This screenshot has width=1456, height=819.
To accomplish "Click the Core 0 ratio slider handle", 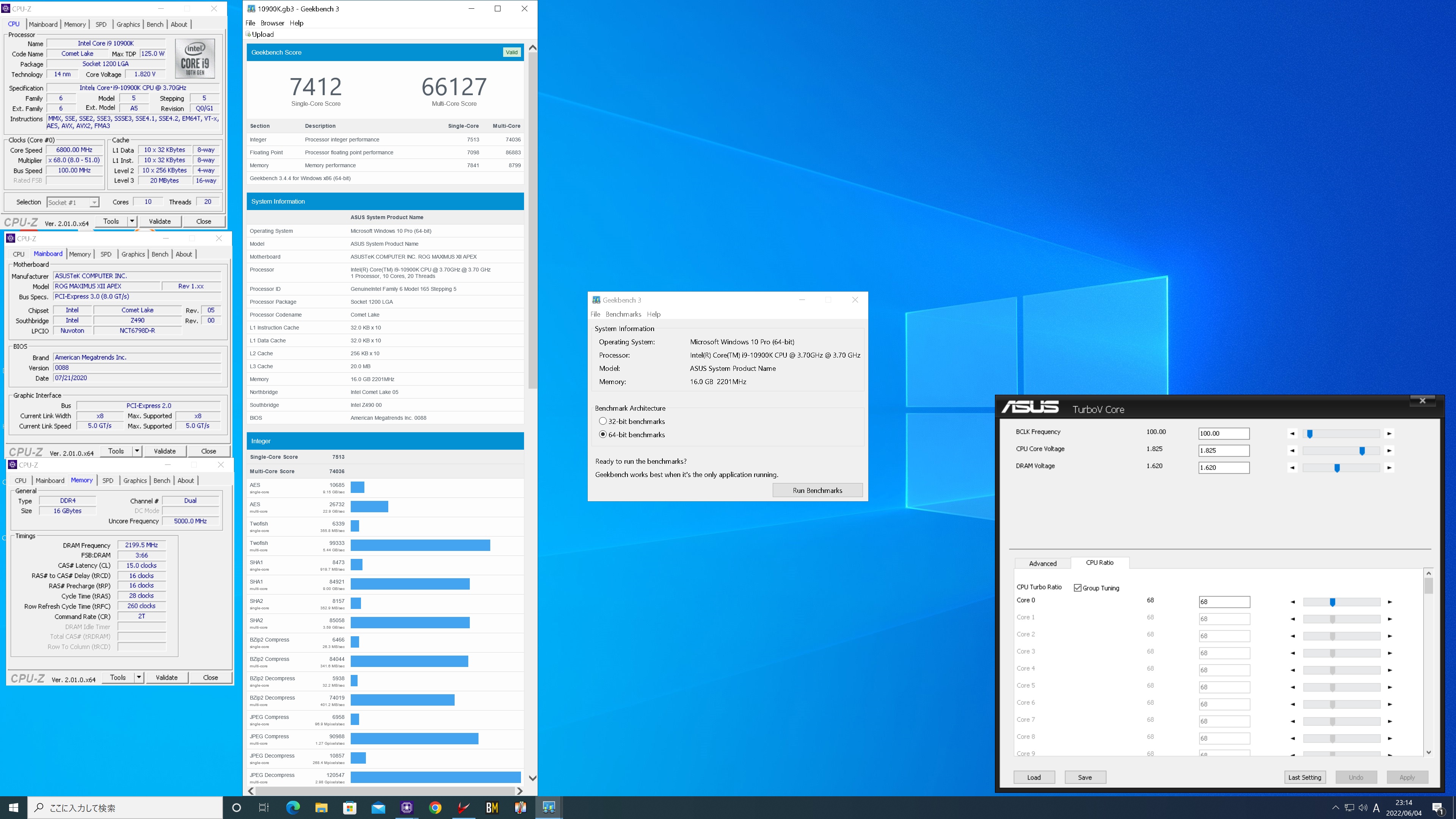I will coord(1333,602).
